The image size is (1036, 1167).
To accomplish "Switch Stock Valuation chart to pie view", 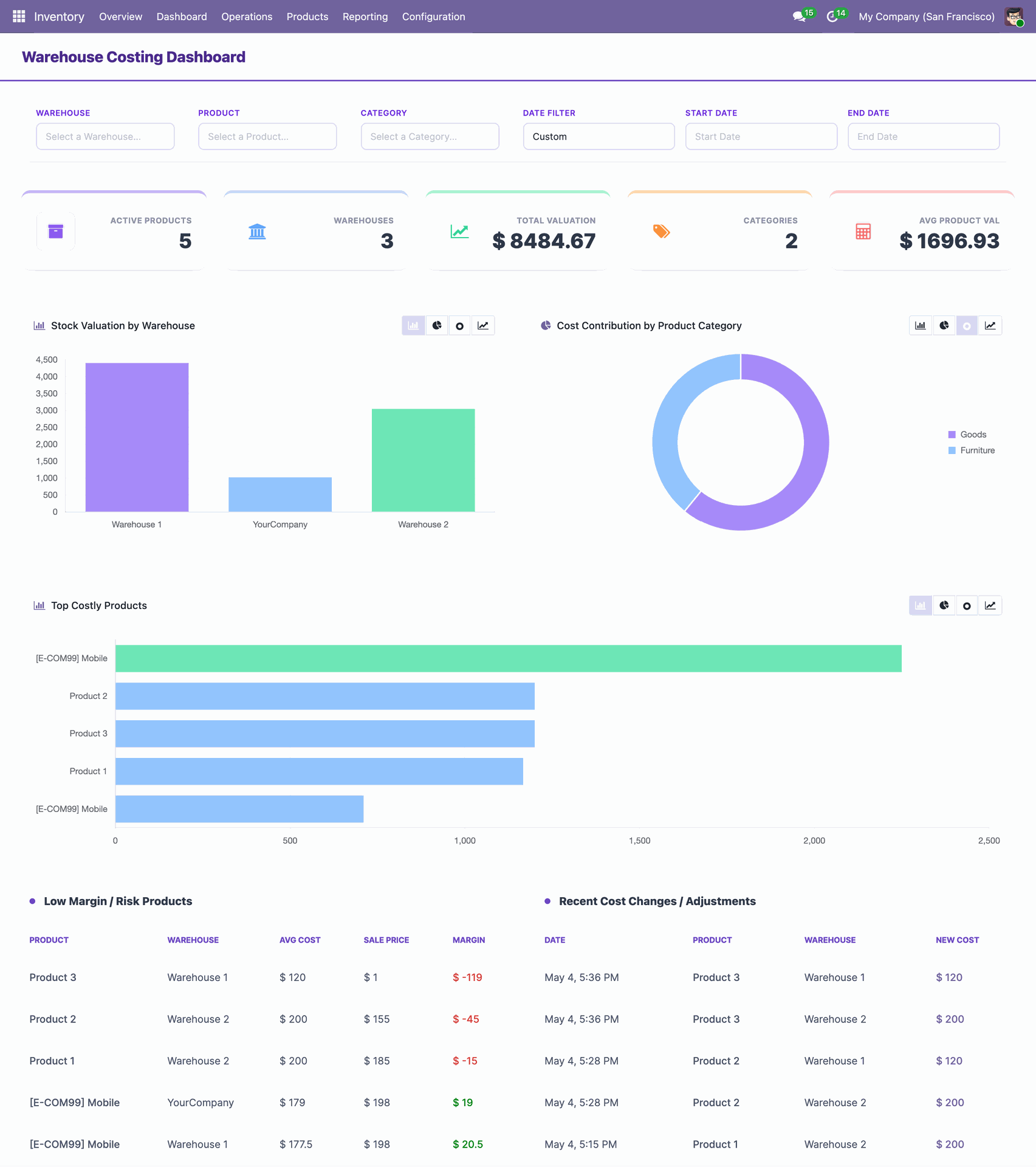I will (x=437, y=326).
